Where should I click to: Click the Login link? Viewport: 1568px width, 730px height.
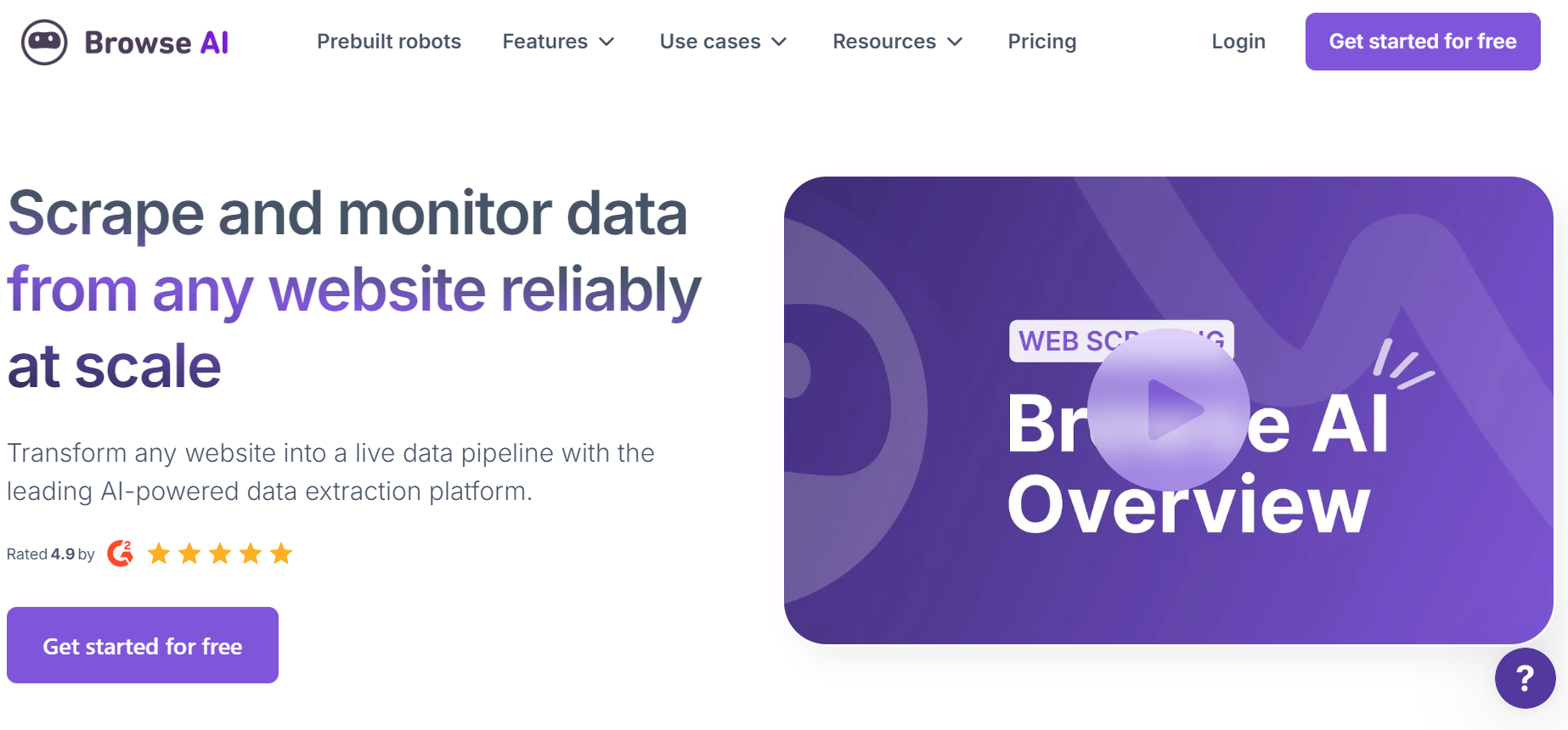click(x=1238, y=41)
